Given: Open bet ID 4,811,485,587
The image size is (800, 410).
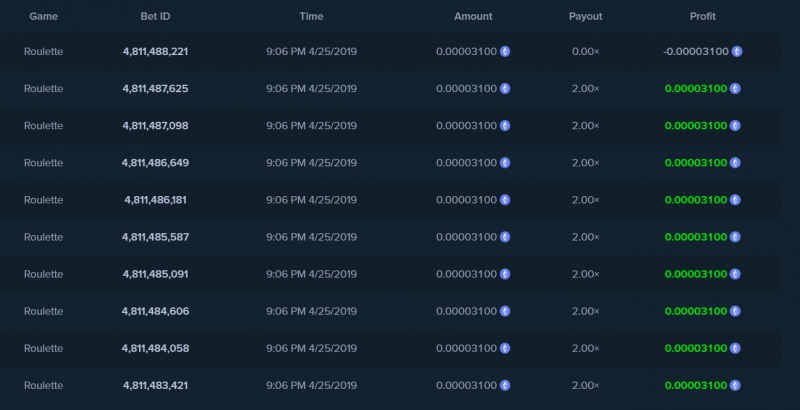Looking at the screenshot, I should coord(155,237).
